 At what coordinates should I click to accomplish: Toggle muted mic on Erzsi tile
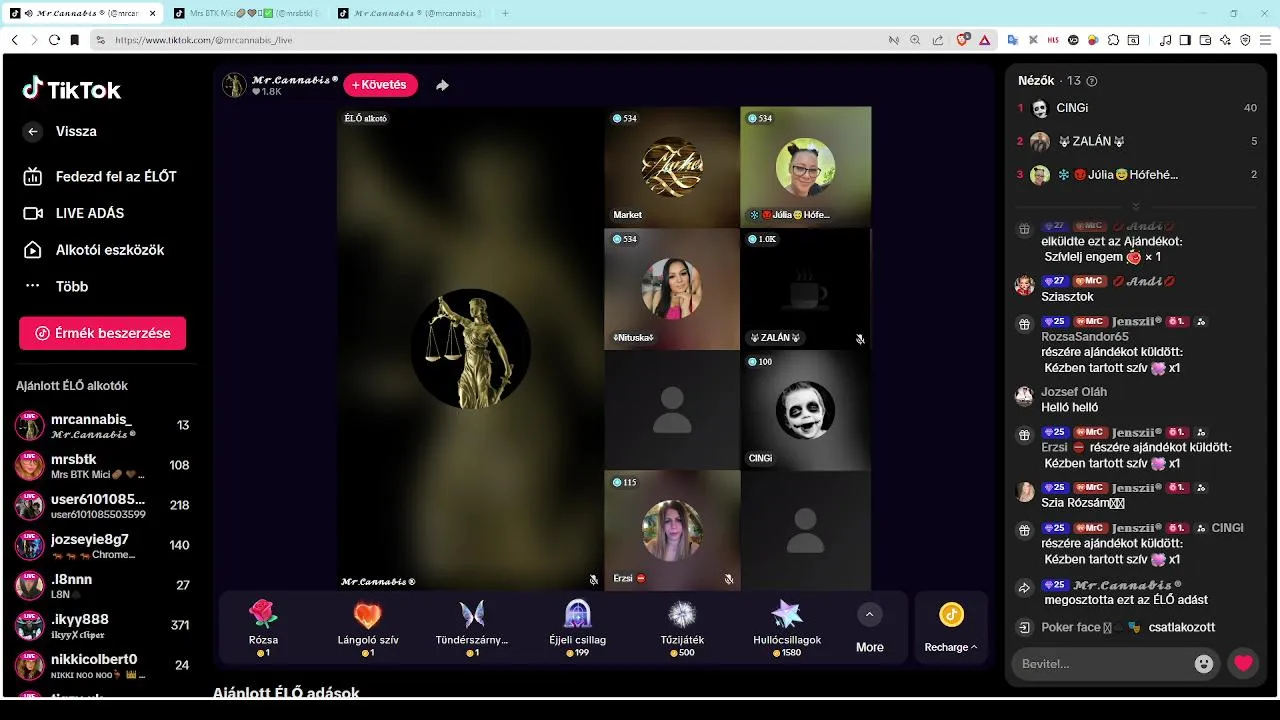pyautogui.click(x=728, y=579)
